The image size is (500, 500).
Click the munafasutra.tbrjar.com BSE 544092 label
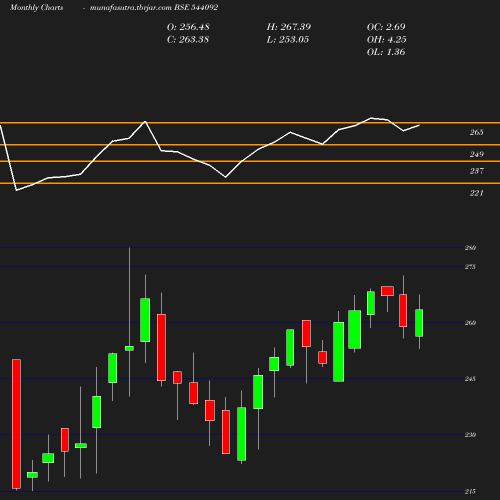coord(154,8)
